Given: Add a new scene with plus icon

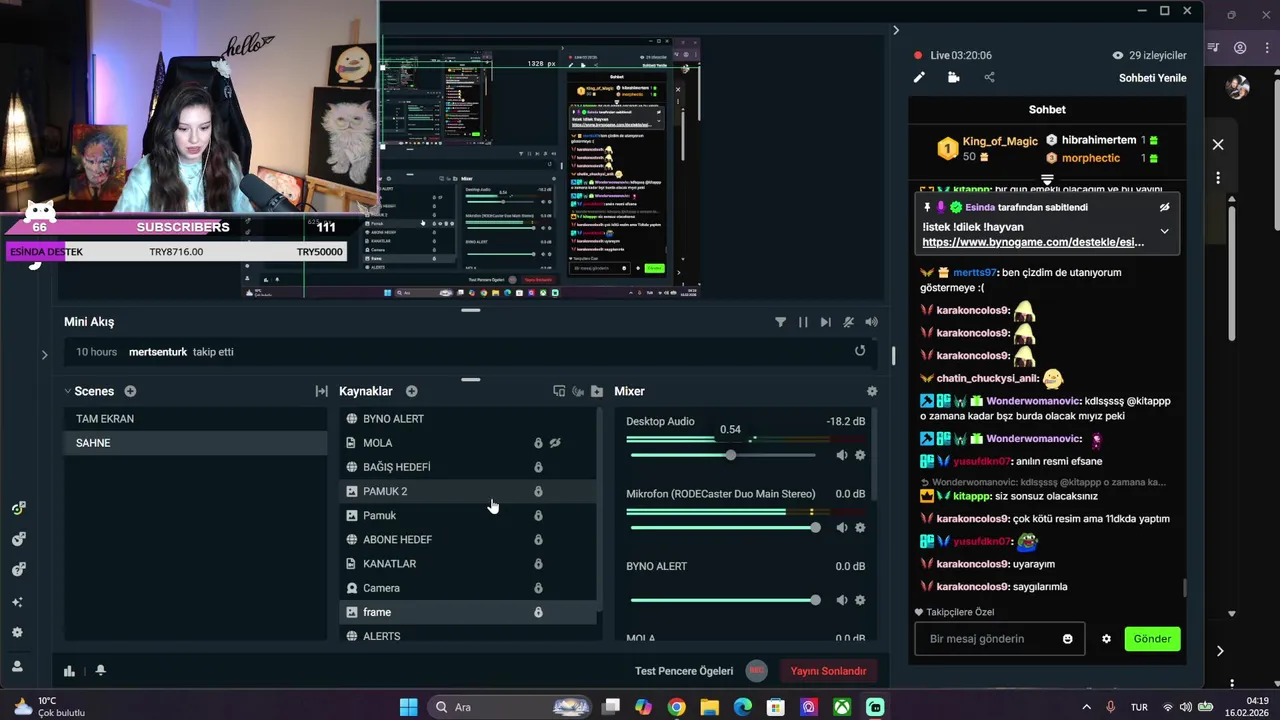Looking at the screenshot, I should pos(130,391).
